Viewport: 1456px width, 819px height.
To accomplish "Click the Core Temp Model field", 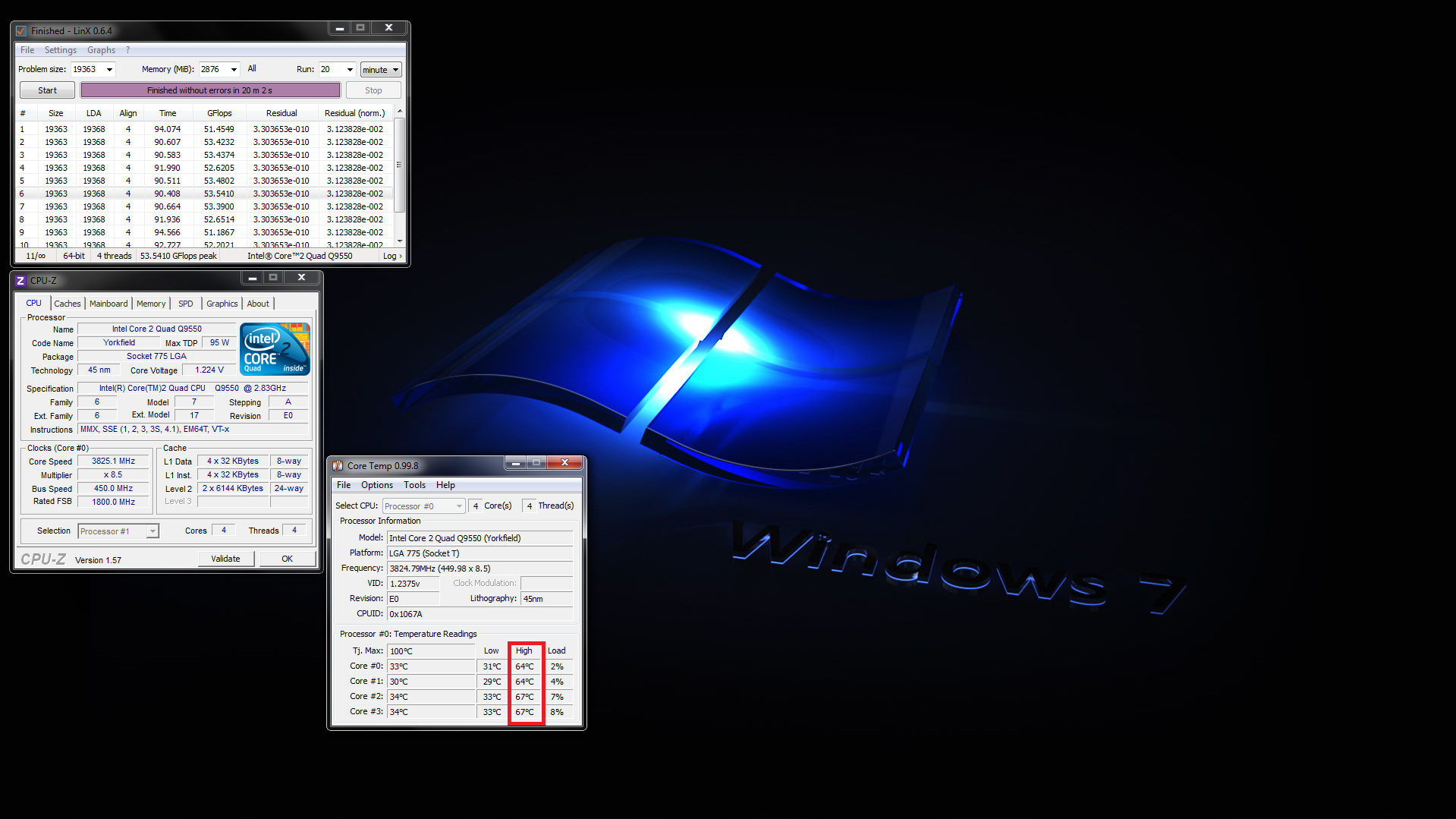I will [x=480, y=538].
